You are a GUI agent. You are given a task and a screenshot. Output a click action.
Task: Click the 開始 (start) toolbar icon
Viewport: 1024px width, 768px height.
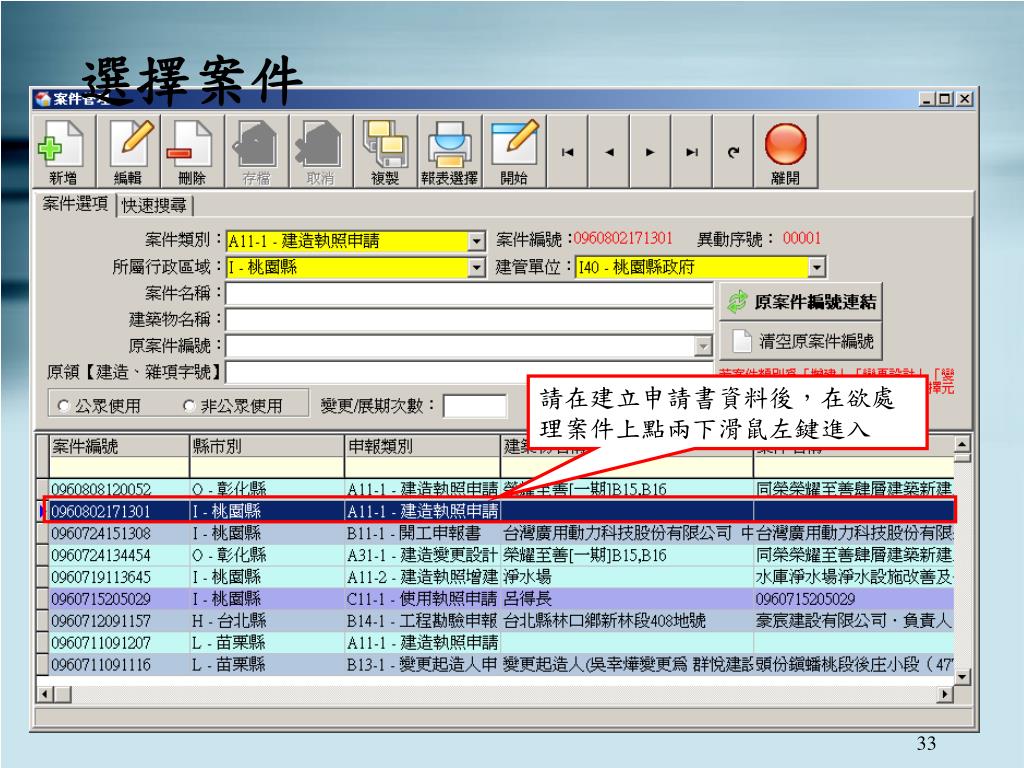click(514, 152)
